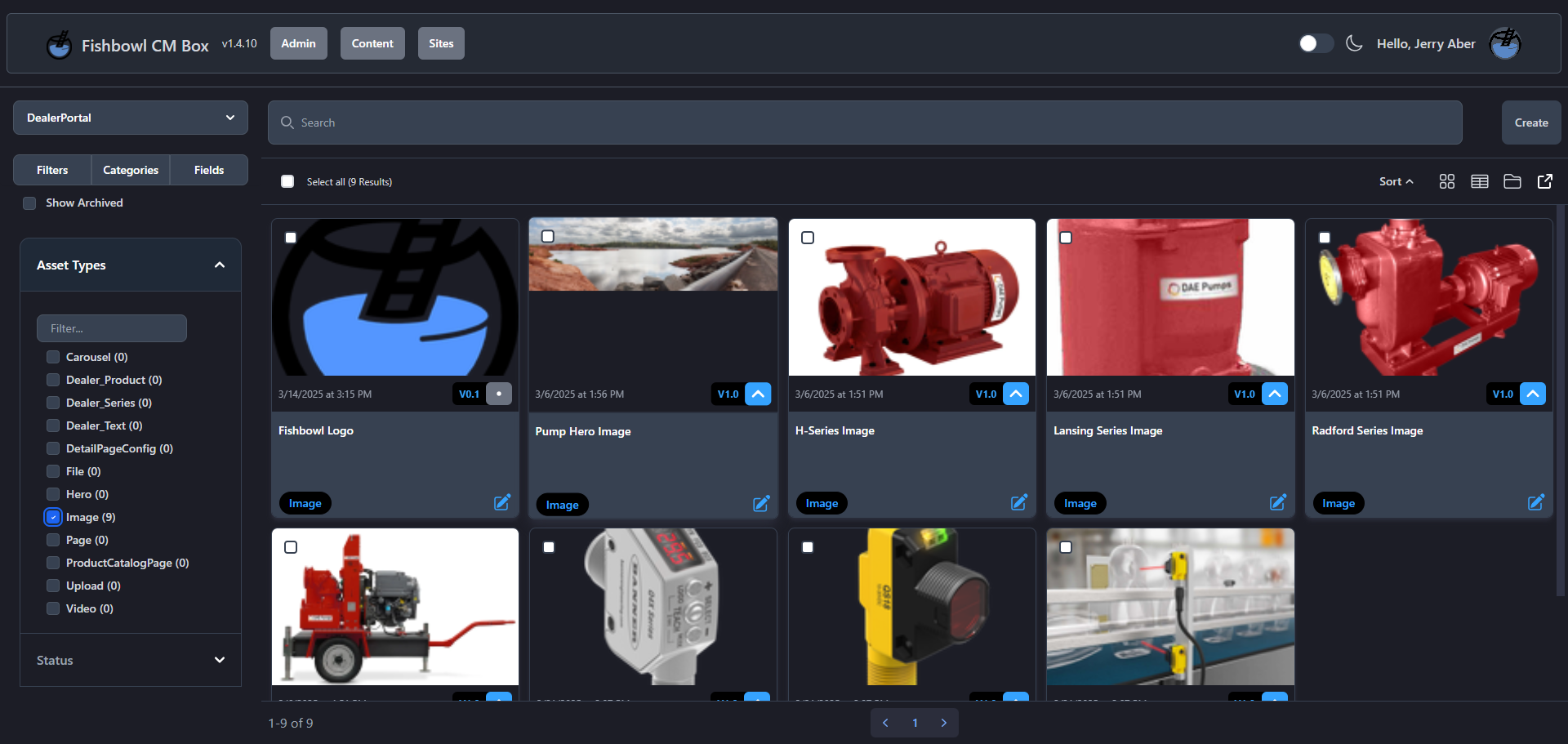Switch to grid view icon

point(1446,181)
